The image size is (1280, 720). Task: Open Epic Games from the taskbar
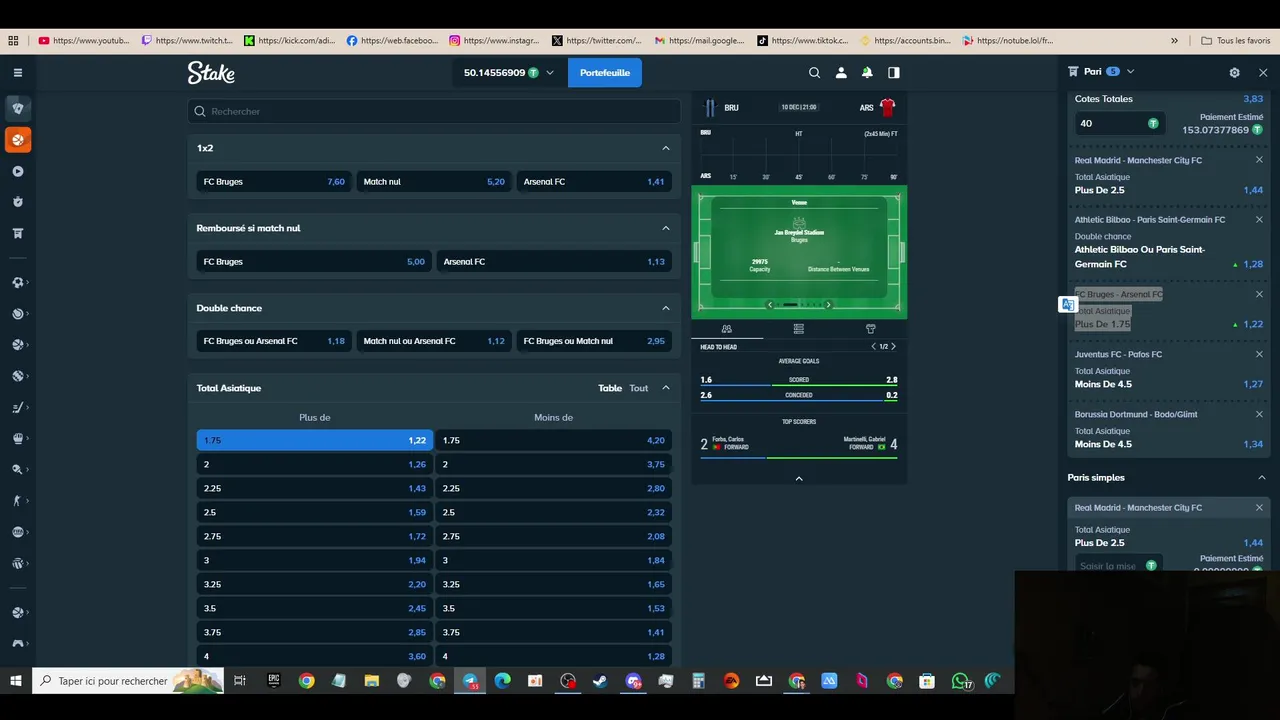tap(274, 681)
